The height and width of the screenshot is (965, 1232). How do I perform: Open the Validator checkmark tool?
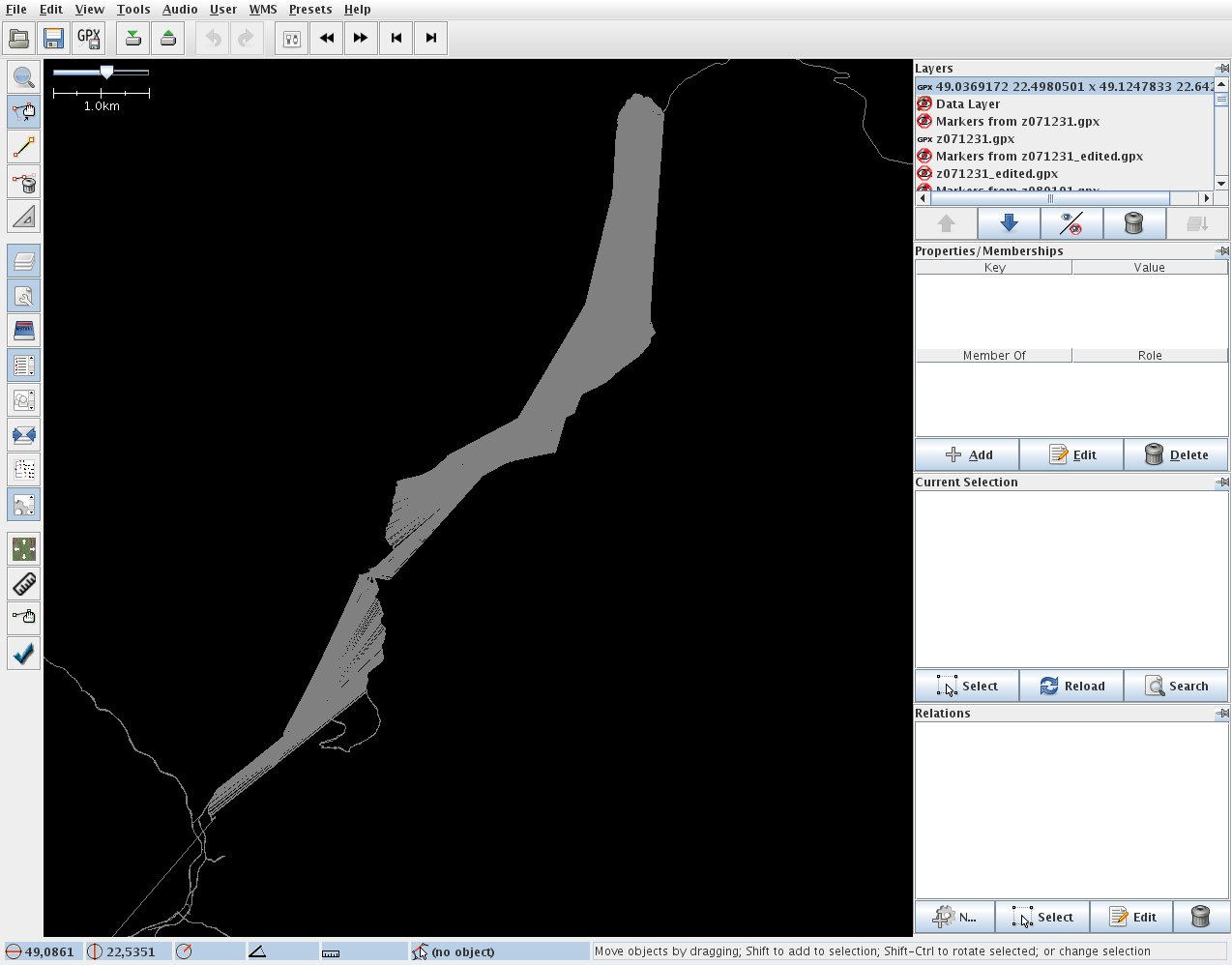(24, 654)
